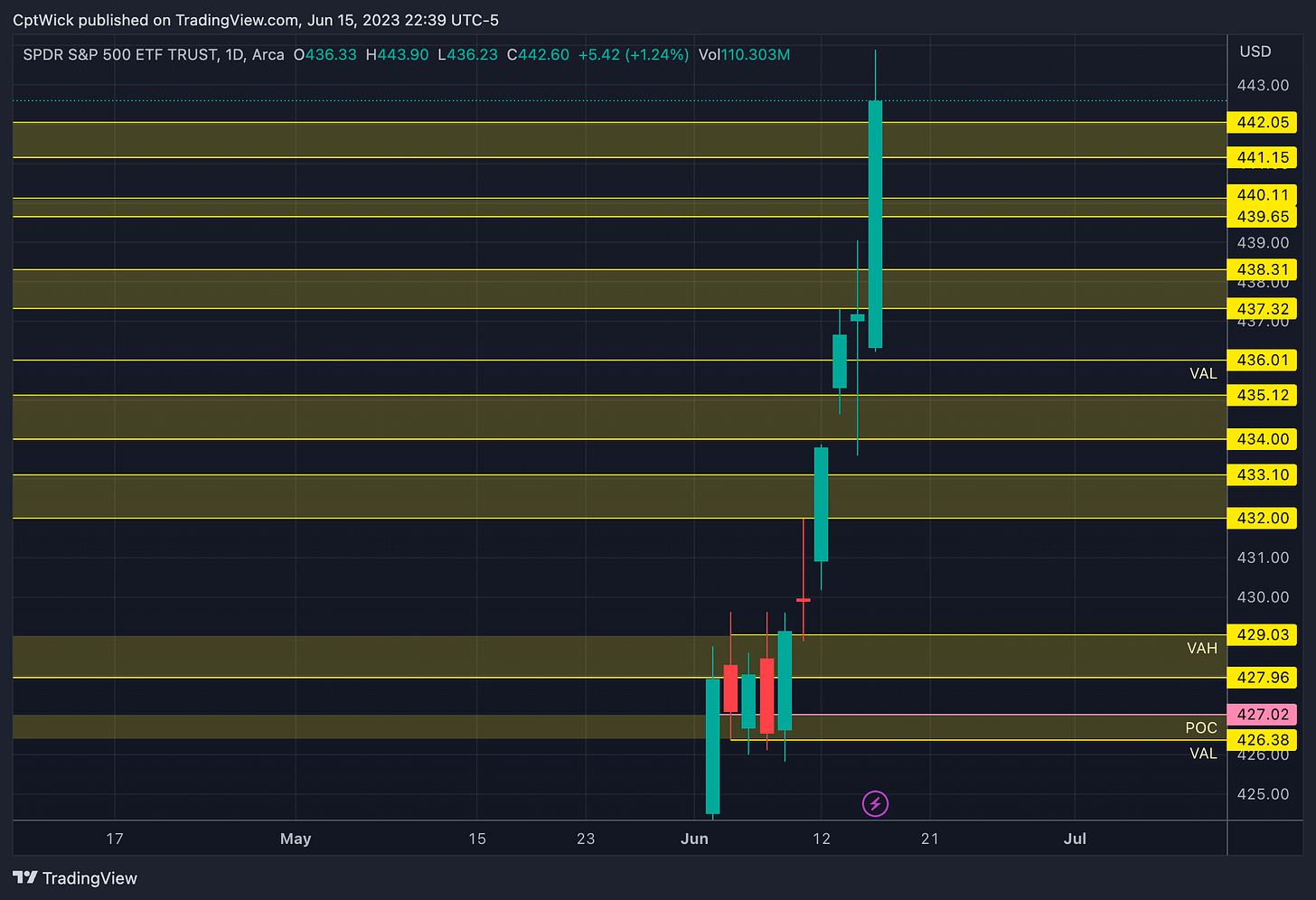1316x900 pixels.
Task: Select the 436.01 price level label
Action: pos(1262,360)
